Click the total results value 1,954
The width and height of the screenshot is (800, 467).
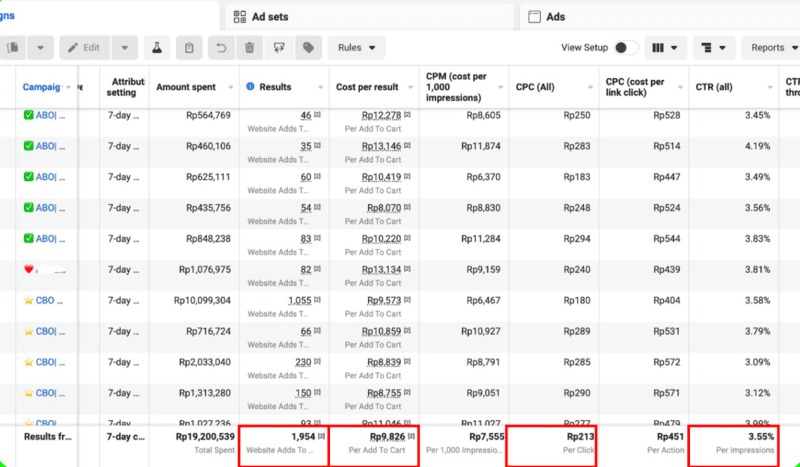tap(303, 437)
